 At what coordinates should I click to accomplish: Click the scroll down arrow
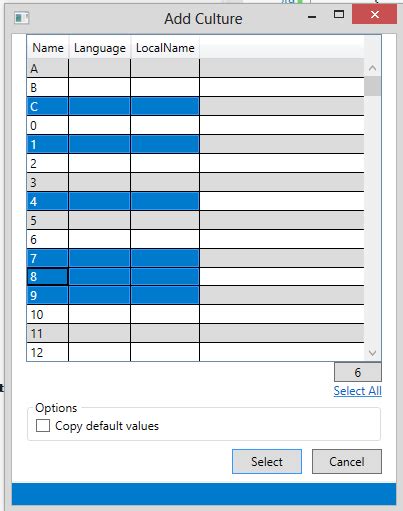click(x=373, y=353)
